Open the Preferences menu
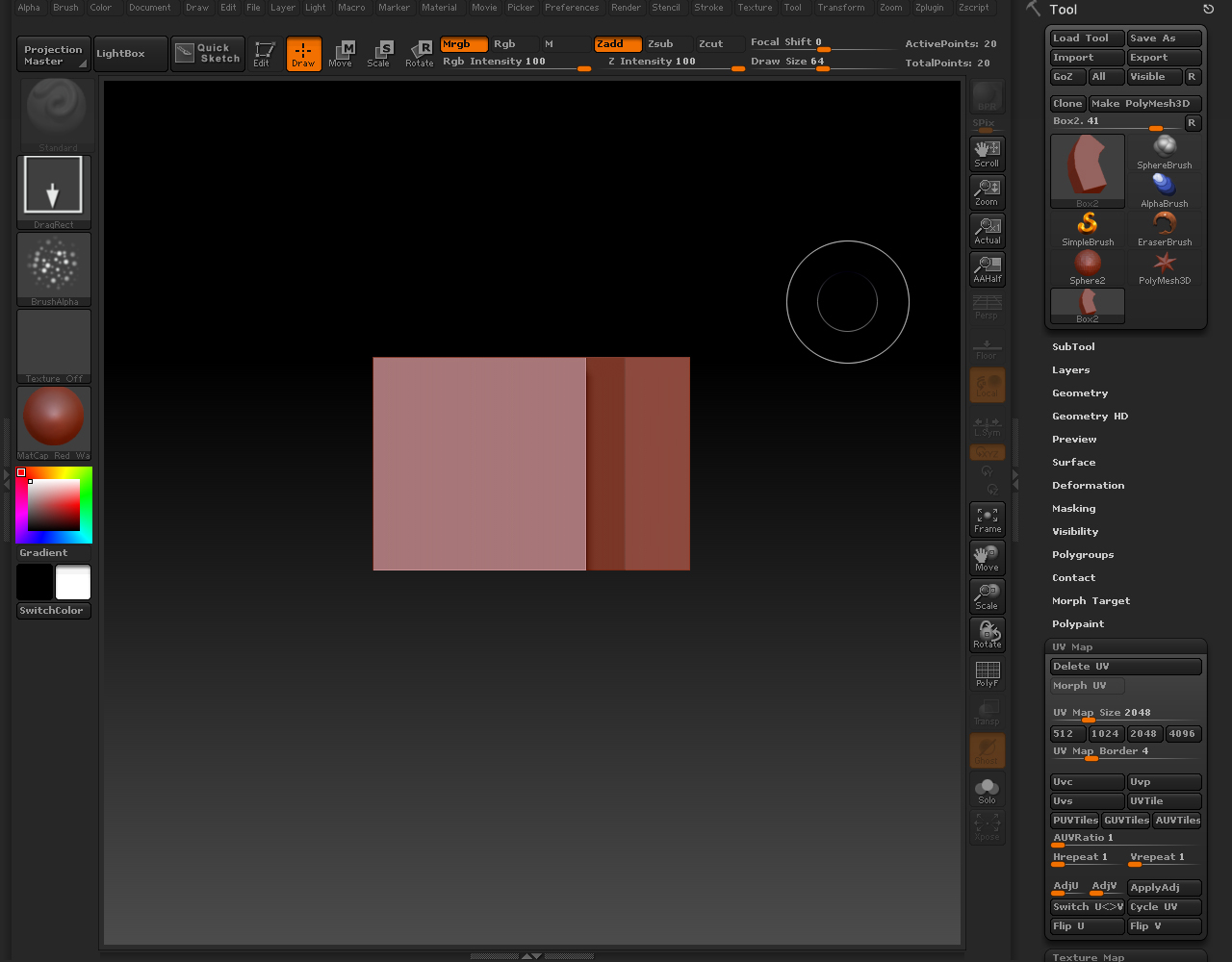The height and width of the screenshot is (962, 1232). (x=572, y=8)
